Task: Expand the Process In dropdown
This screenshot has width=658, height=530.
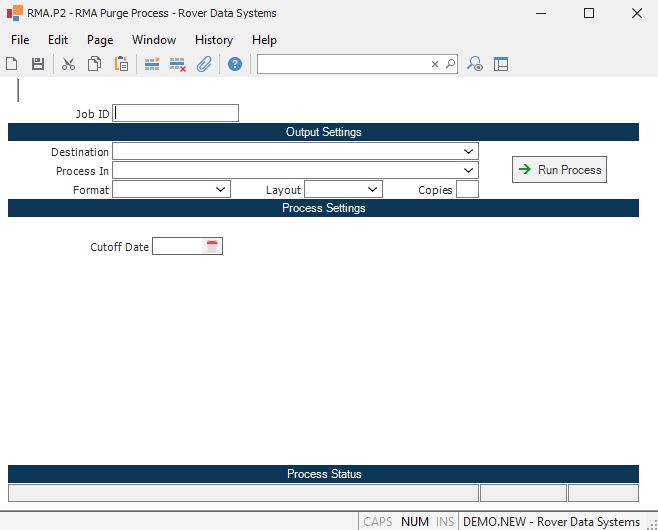Action: tap(469, 170)
